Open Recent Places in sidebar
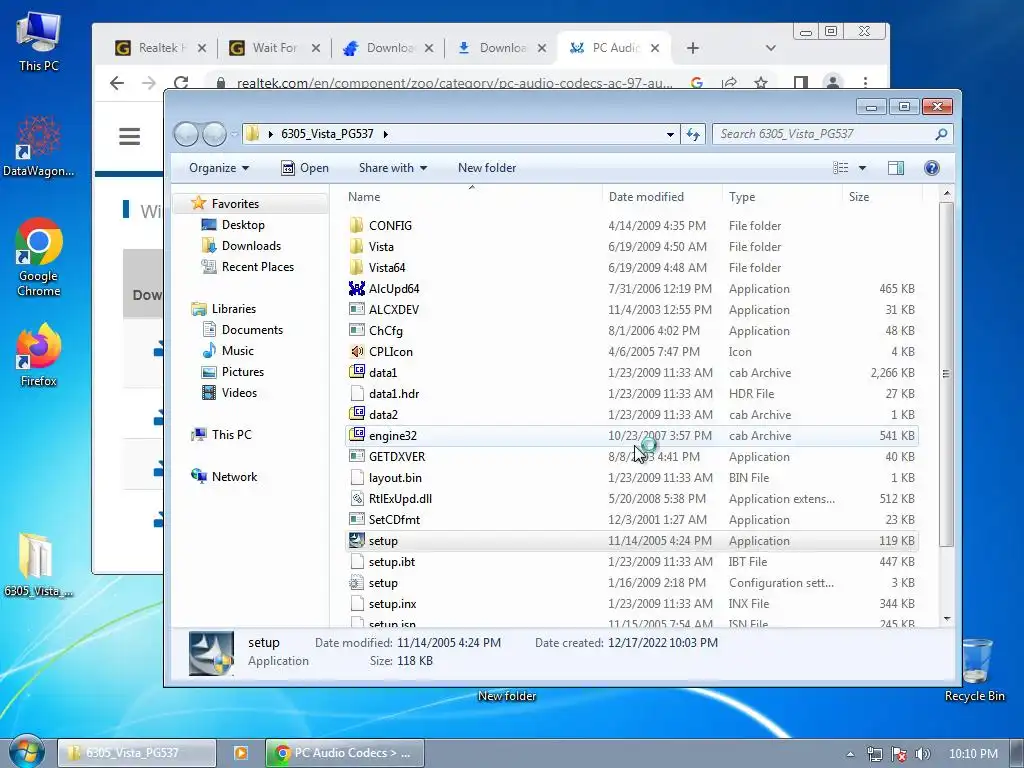The width and height of the screenshot is (1024, 768). point(257,266)
